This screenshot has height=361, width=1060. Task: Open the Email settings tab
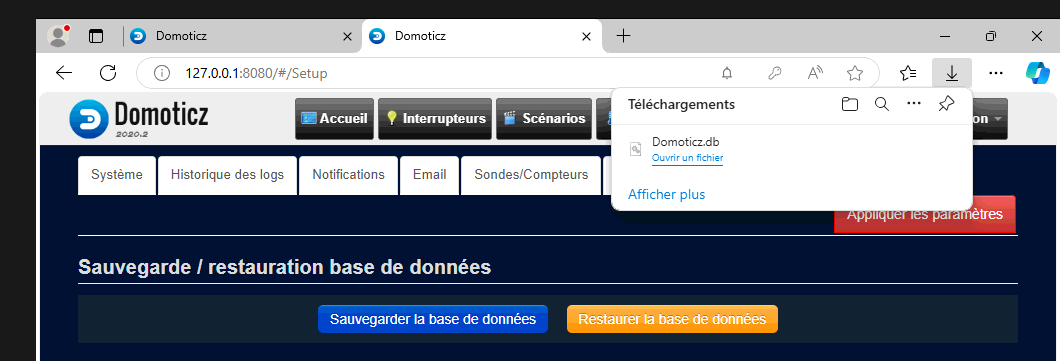pyautogui.click(x=429, y=175)
